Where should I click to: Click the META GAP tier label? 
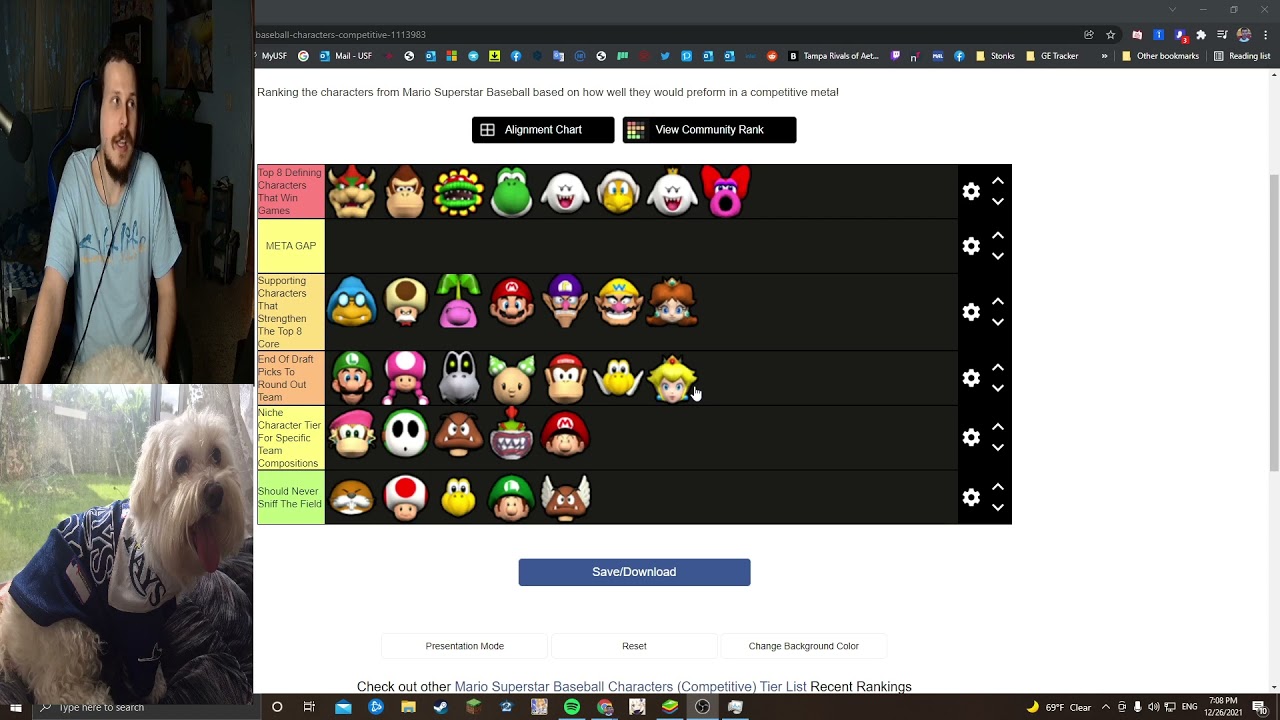click(x=291, y=246)
